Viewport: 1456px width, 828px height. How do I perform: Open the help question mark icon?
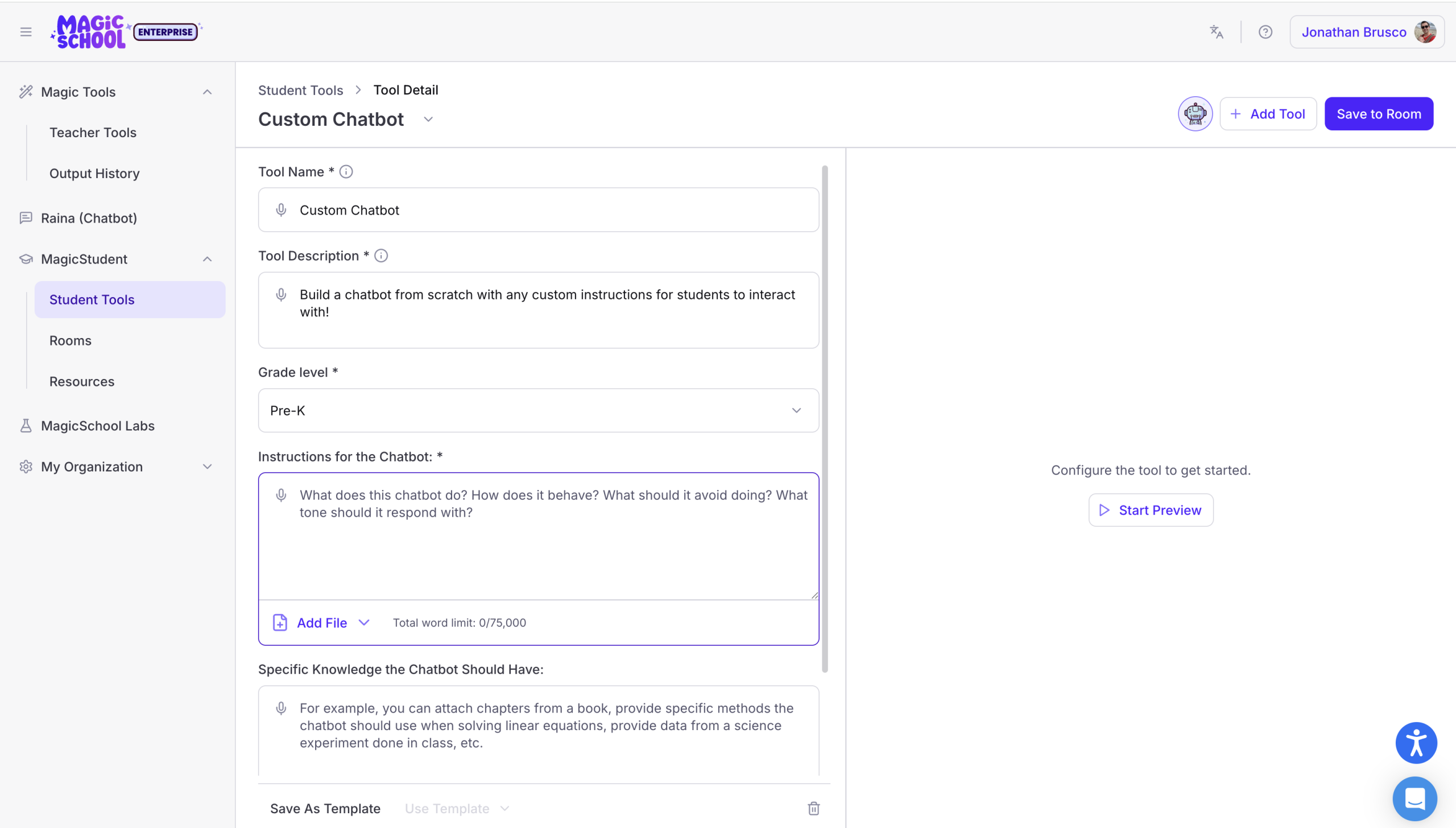pyautogui.click(x=1265, y=32)
